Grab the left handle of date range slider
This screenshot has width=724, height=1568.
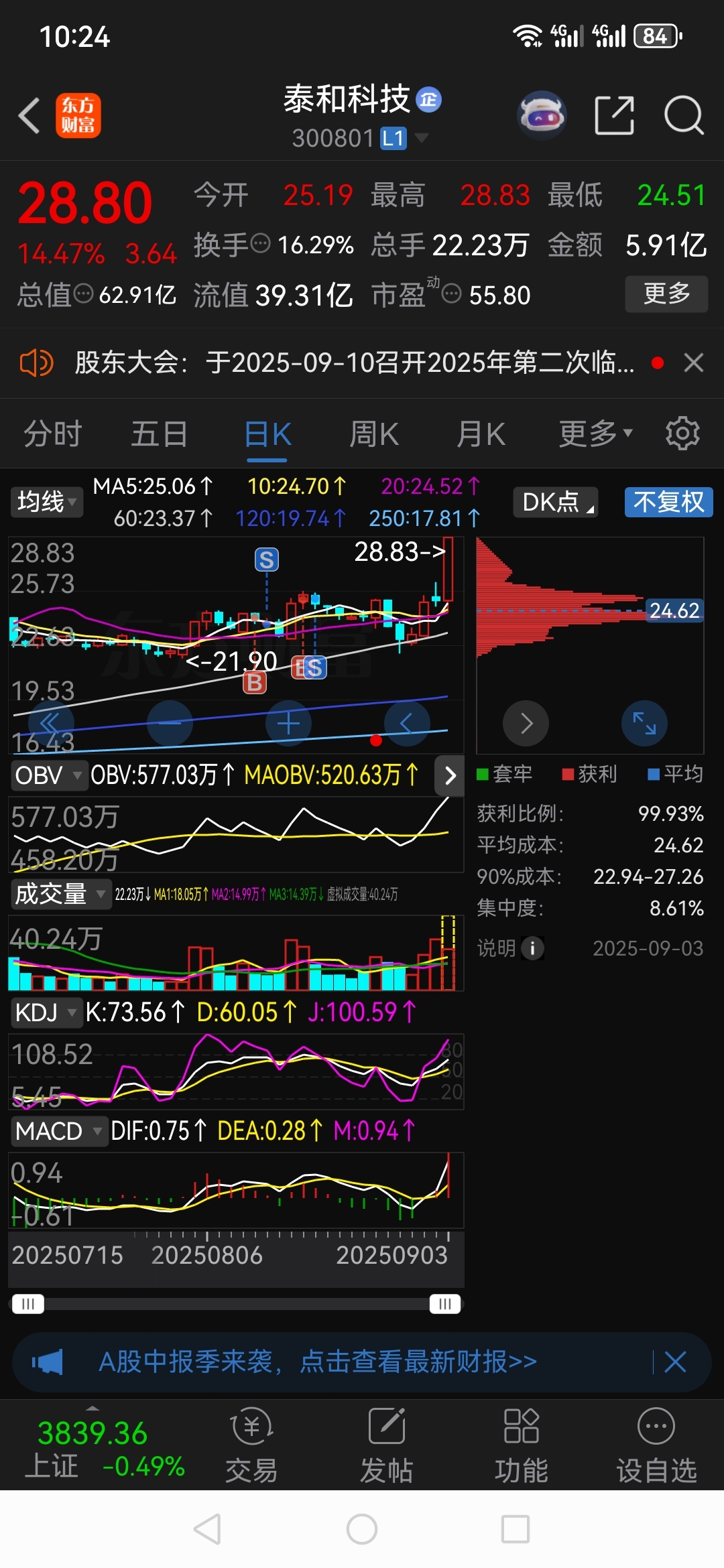tap(27, 1304)
